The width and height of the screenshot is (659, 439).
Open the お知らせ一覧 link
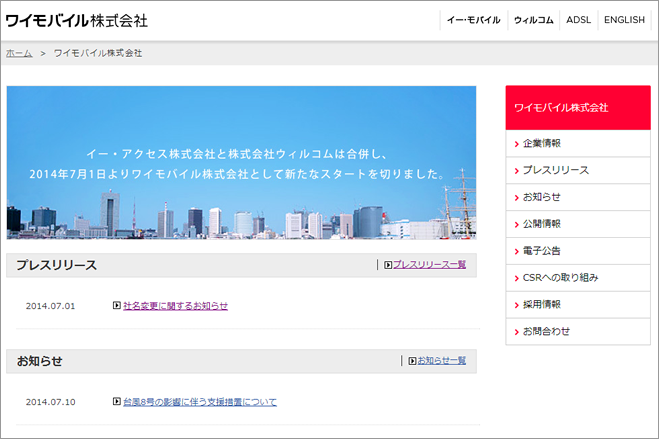click(x=442, y=360)
